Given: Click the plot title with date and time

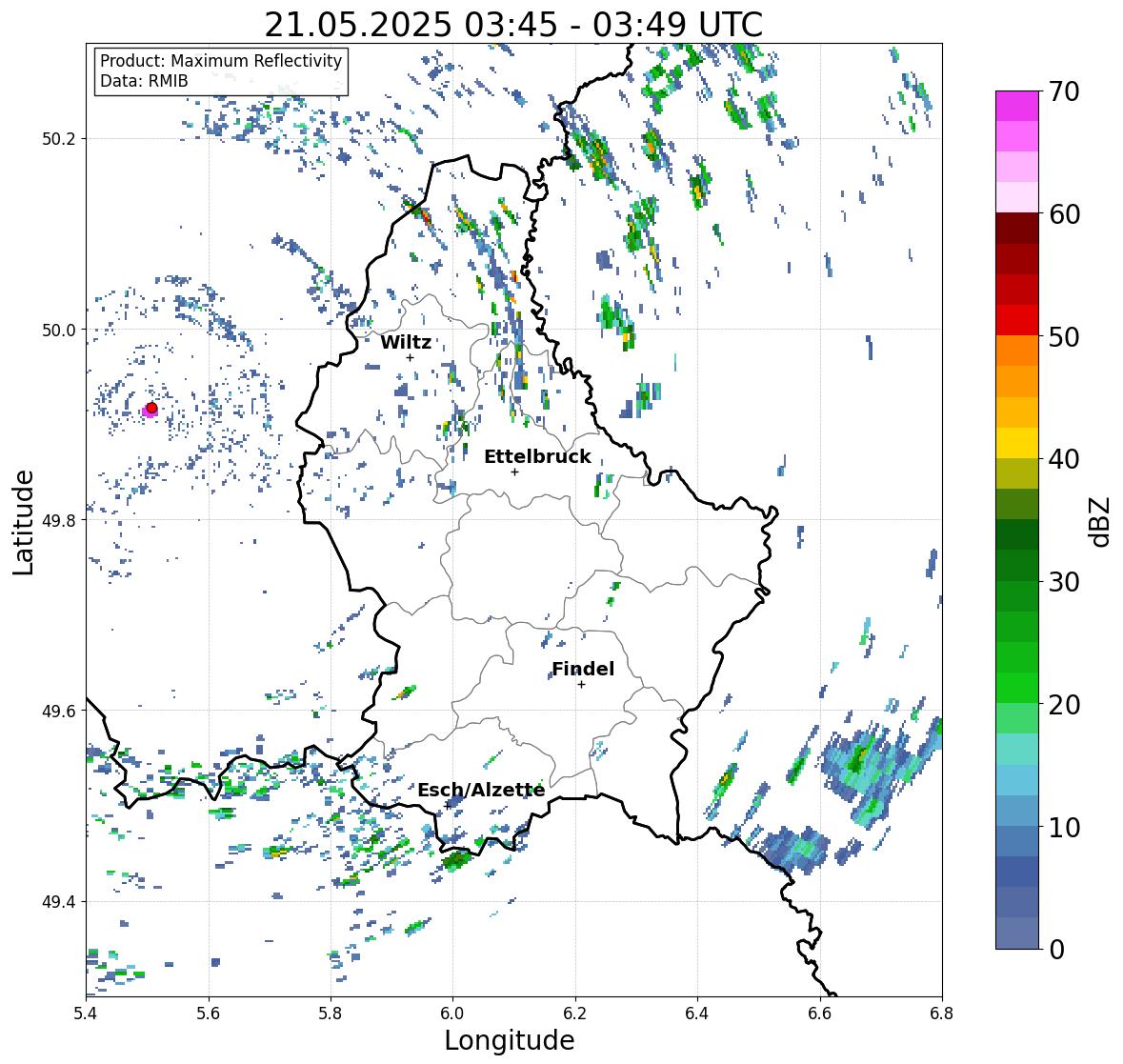Looking at the screenshot, I should pos(513,25).
